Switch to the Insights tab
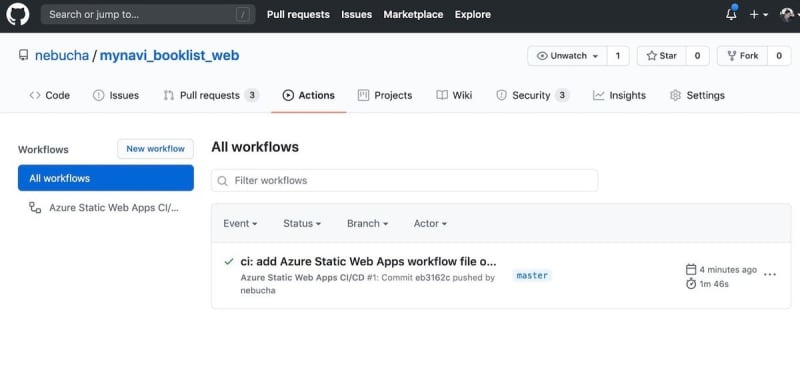 [x=619, y=95]
